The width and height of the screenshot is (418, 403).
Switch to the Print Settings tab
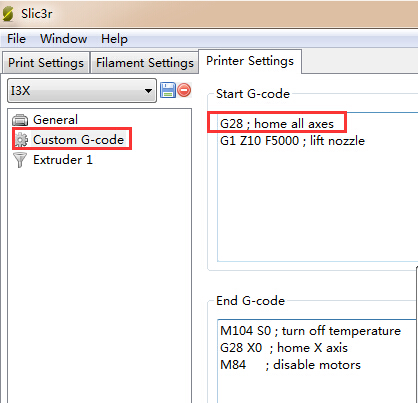[x=46, y=63]
